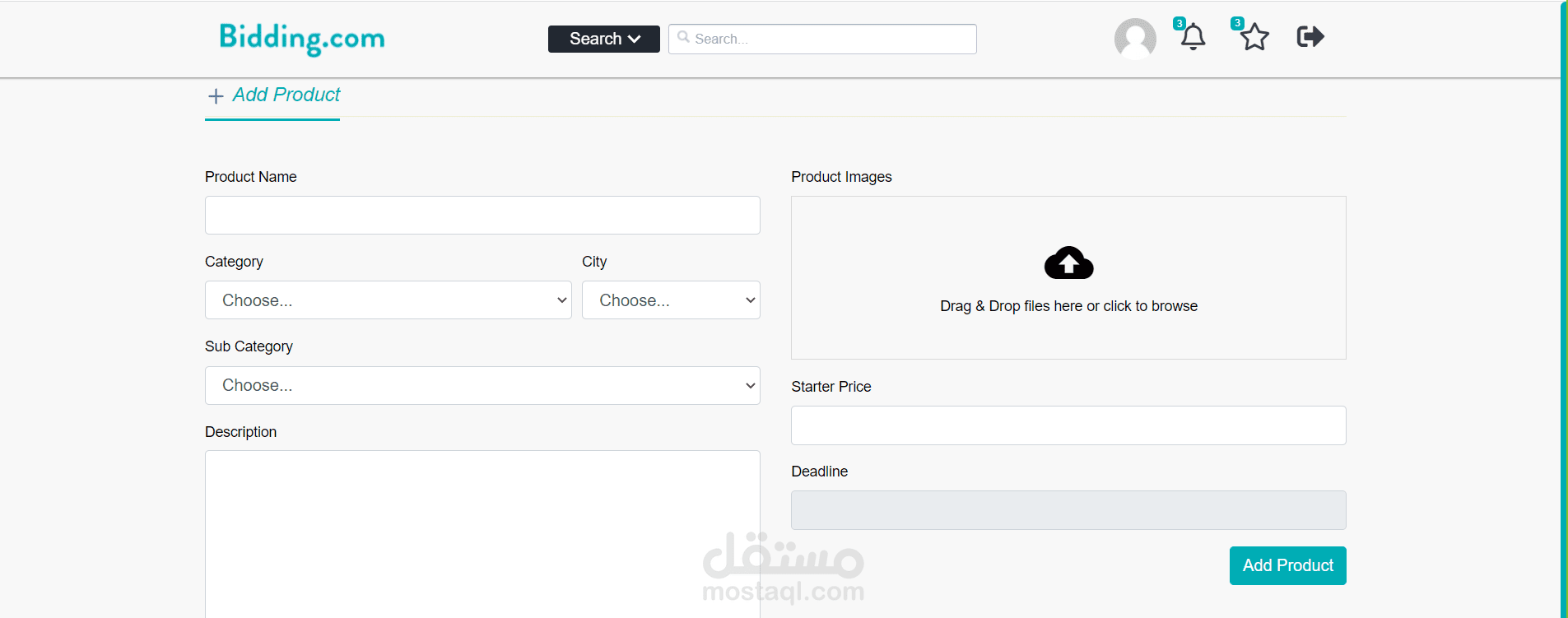Click the cloud upload icon

(x=1068, y=263)
